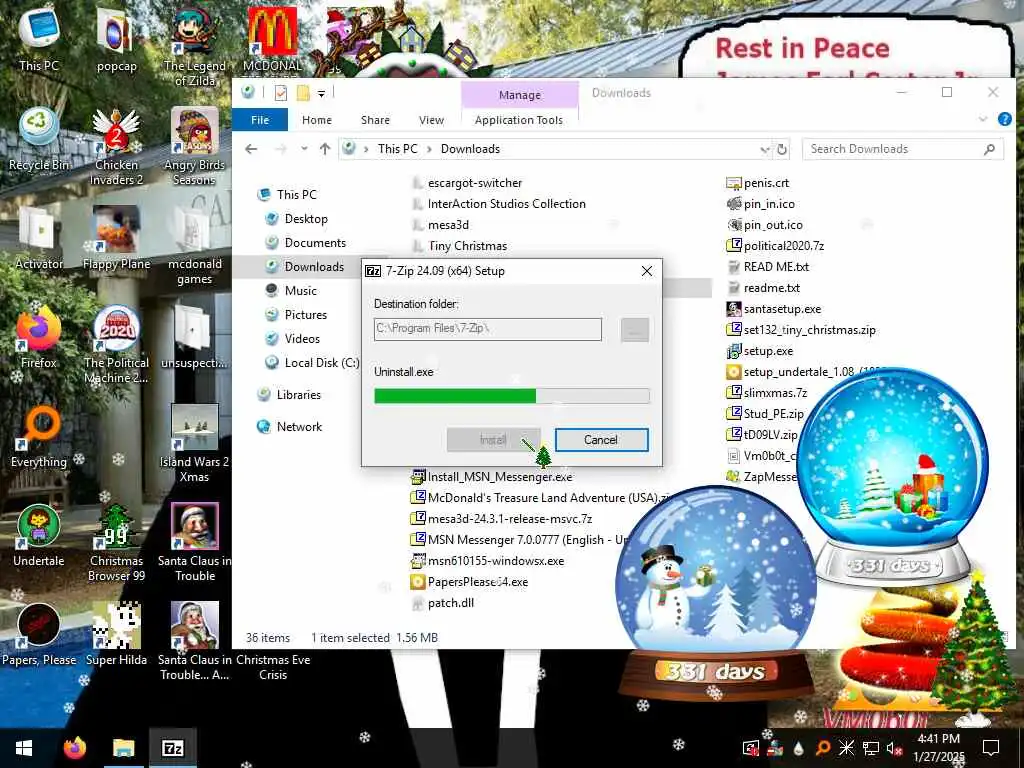Switch to the View ribbon tab
The image size is (1024, 768).
click(x=431, y=120)
